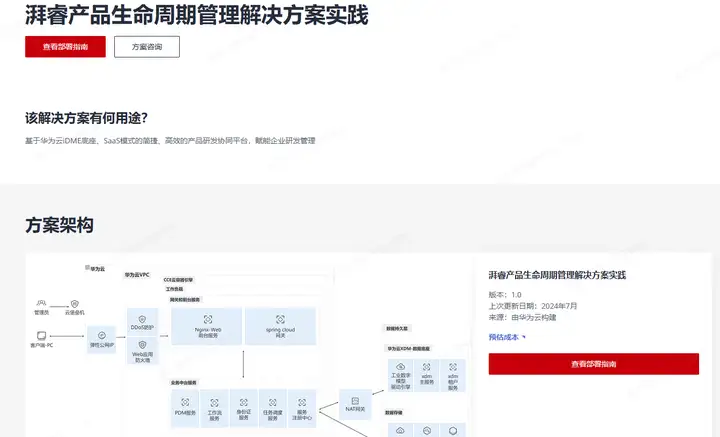The image size is (720, 437).
Task: Click the page title 湃睿产品生命周期管理解决方案实践
Action: coord(197,15)
